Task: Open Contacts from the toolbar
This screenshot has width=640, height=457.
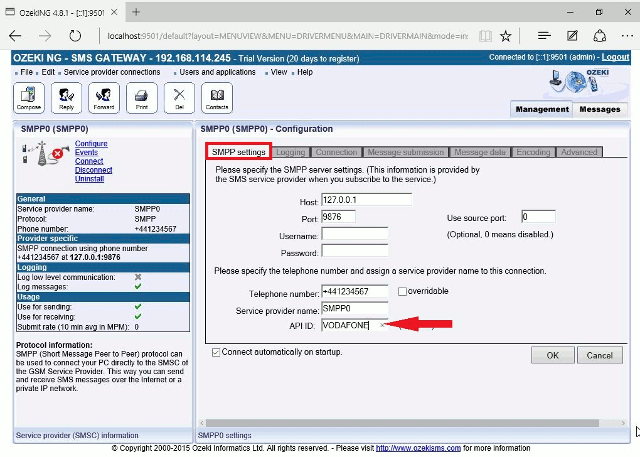Action: pos(217,99)
